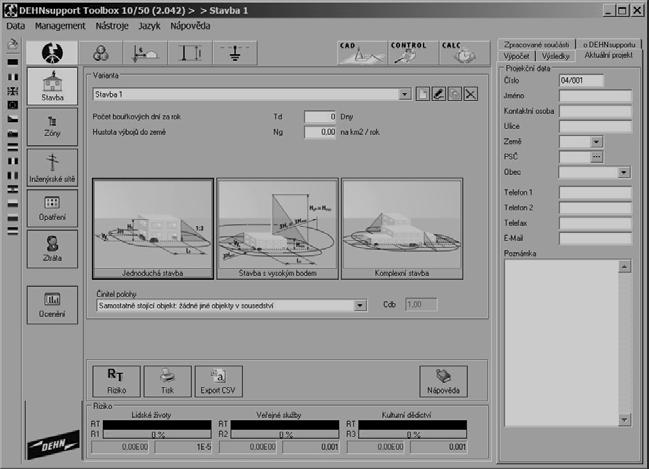Open the Jazyk menu

coord(149,26)
